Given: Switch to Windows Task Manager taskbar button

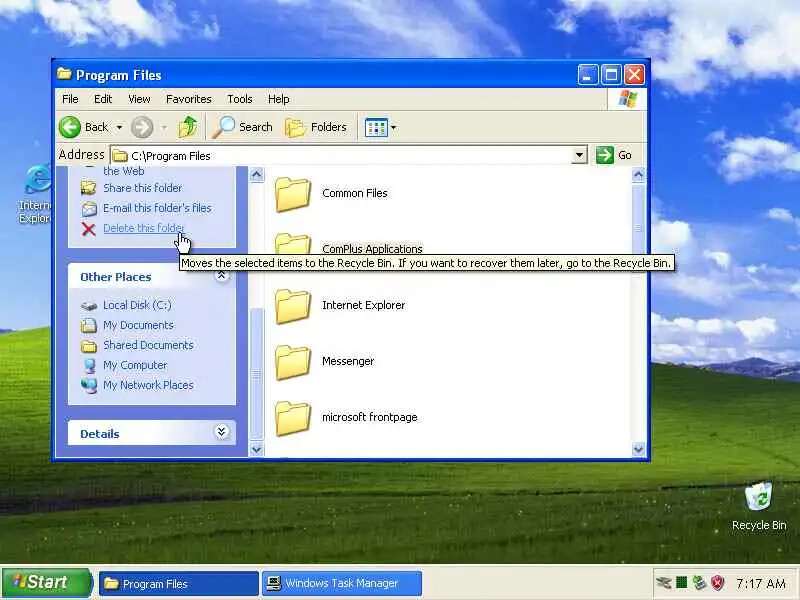Looking at the screenshot, I should (342, 583).
